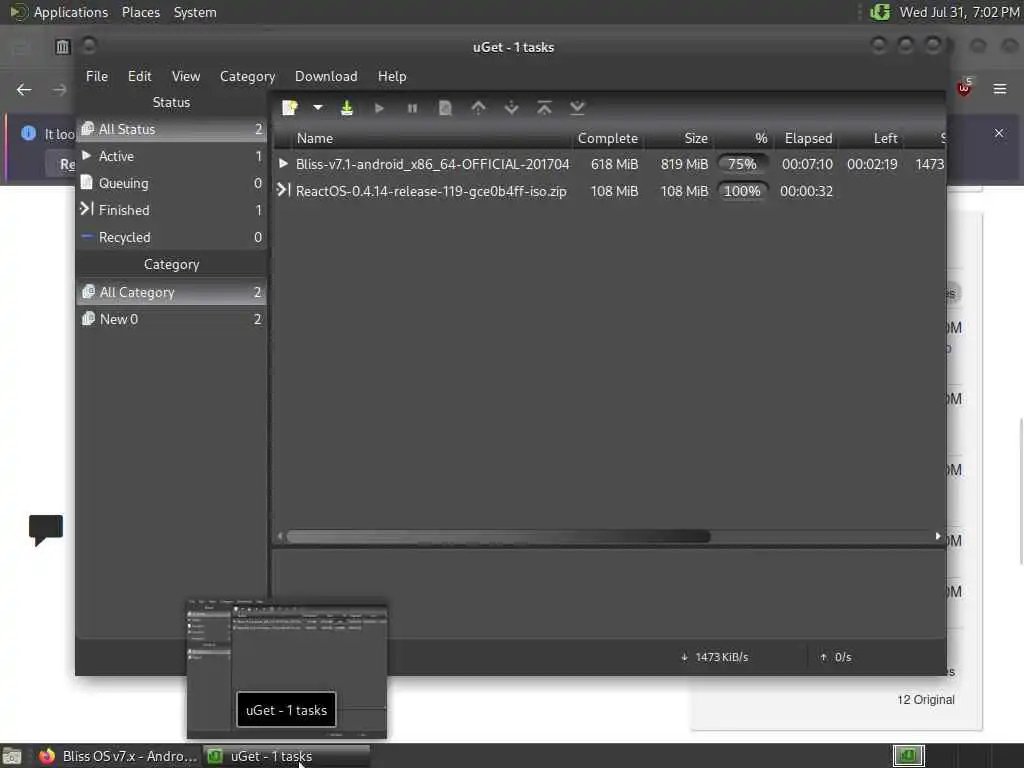The width and height of the screenshot is (1024, 768).
Task: Open the new download dropdown arrow
Action: tap(317, 108)
